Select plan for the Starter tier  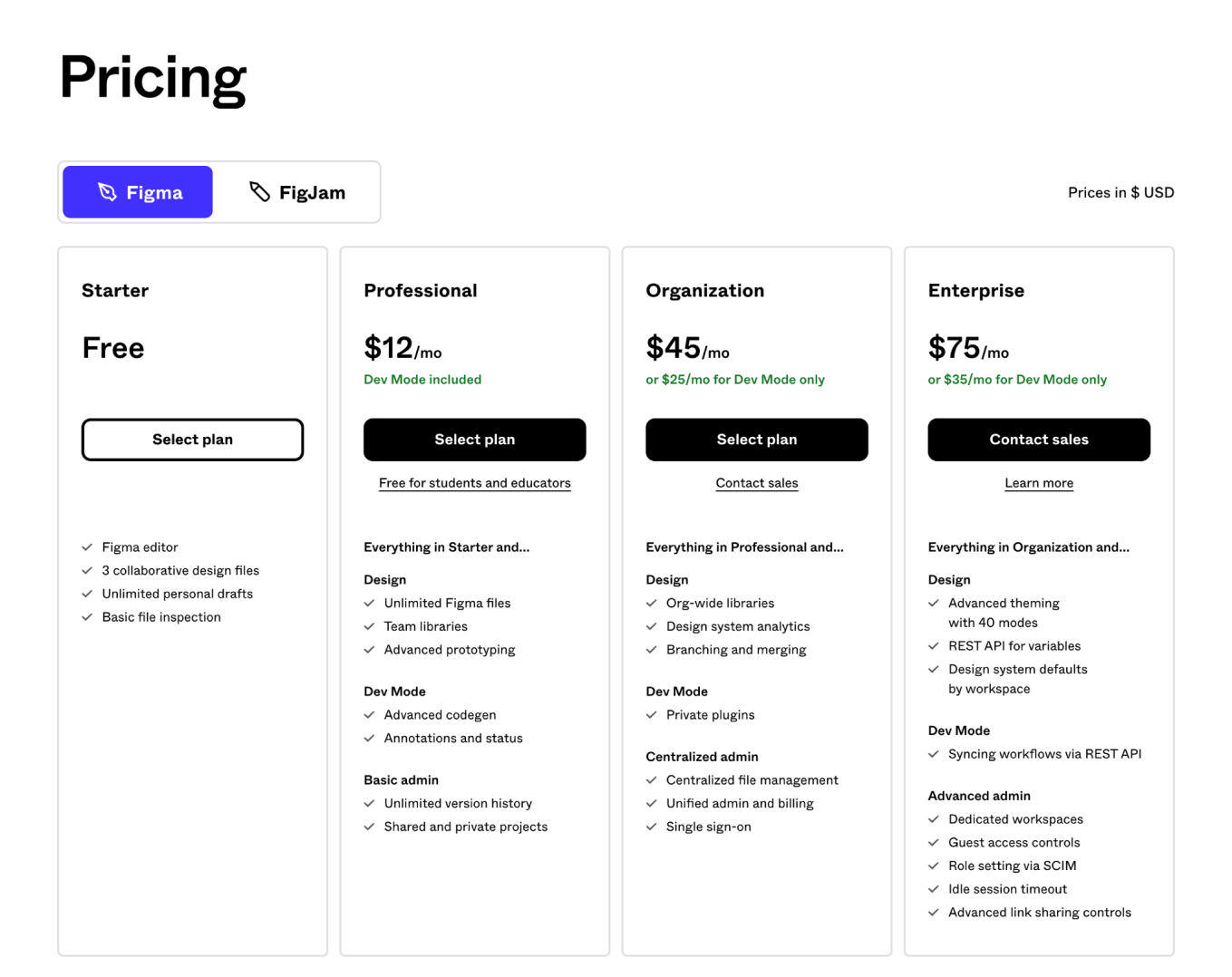pos(192,440)
